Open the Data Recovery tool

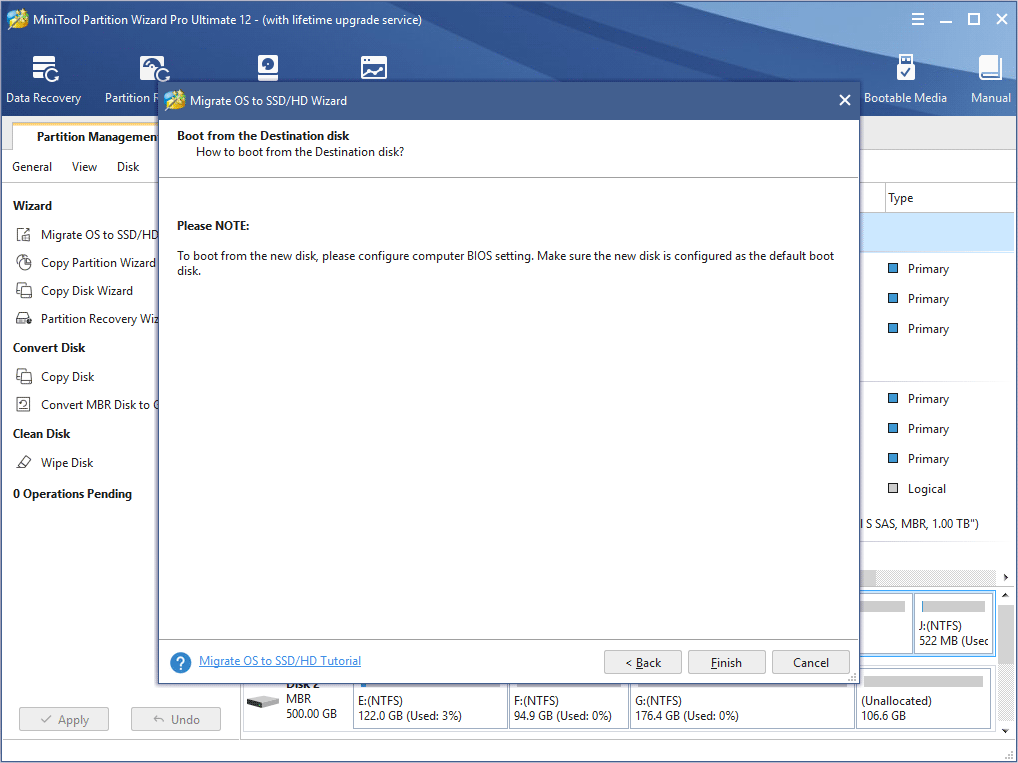[44, 78]
